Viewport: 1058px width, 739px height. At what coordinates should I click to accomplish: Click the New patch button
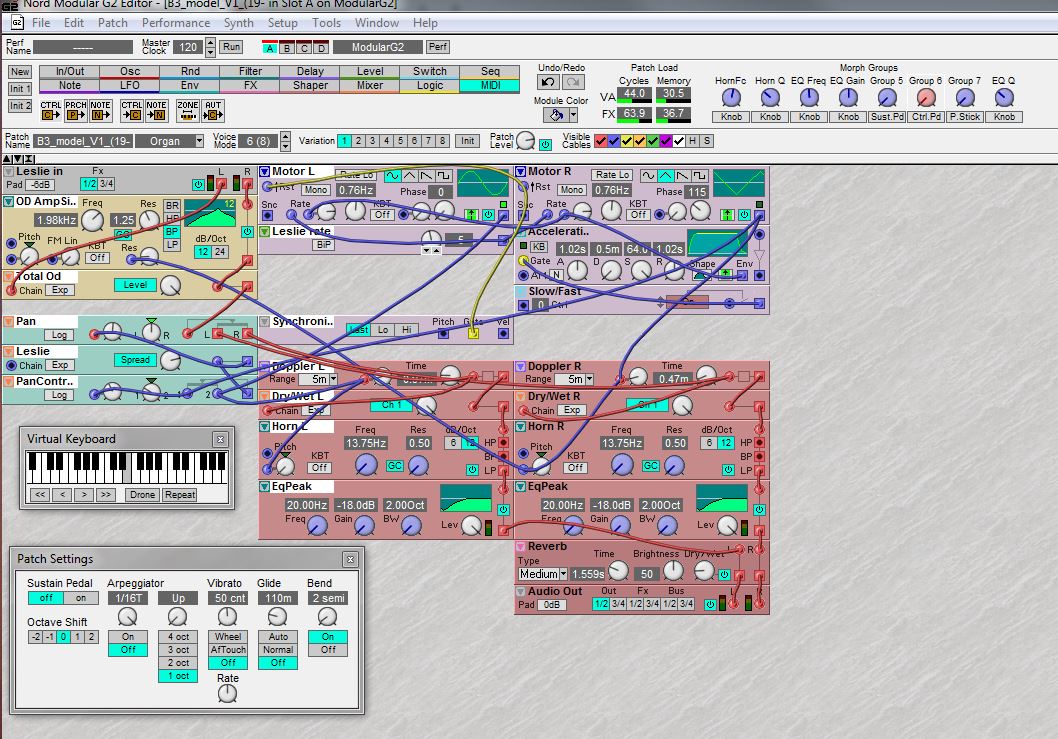(20, 72)
